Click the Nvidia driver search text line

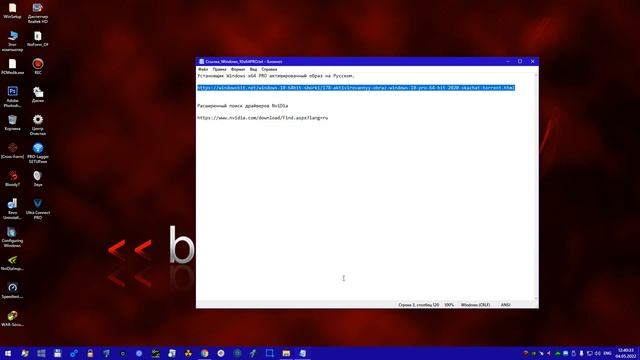click(242, 106)
